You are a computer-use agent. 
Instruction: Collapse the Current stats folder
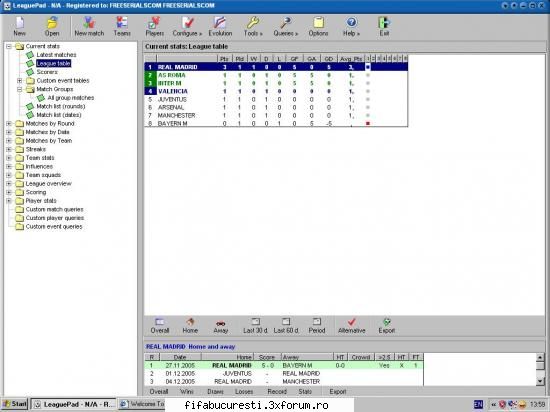(x=9, y=46)
